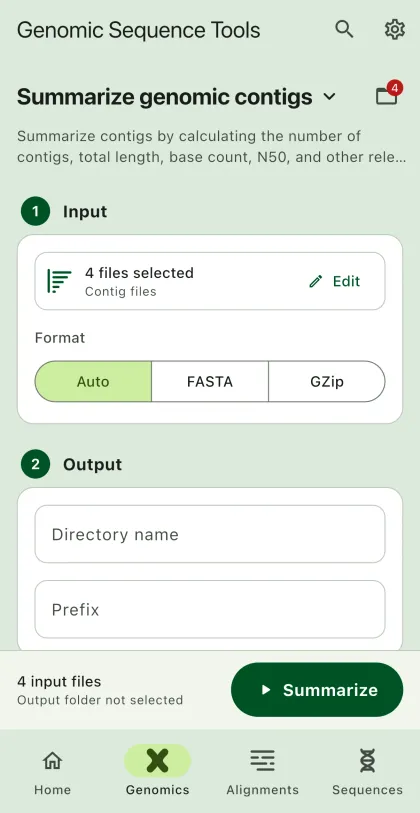420x813 pixels.
Task: Go to the Home tab
Action: (x=52, y=771)
